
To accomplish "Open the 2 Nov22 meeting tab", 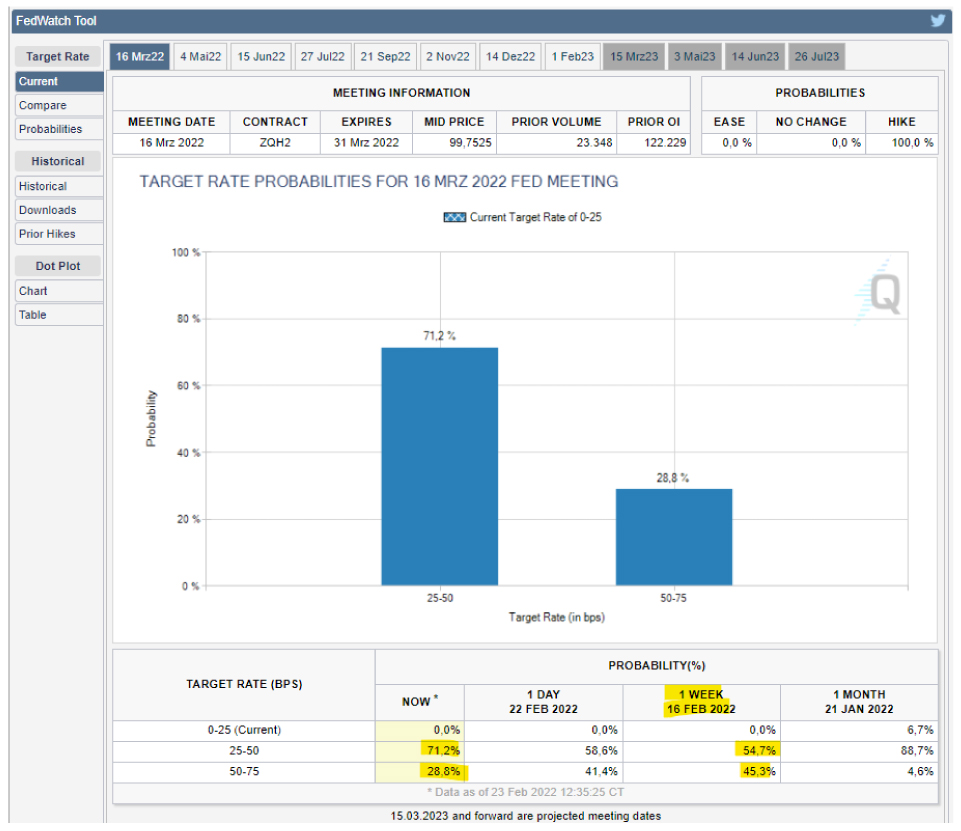I will pyautogui.click(x=447, y=57).
